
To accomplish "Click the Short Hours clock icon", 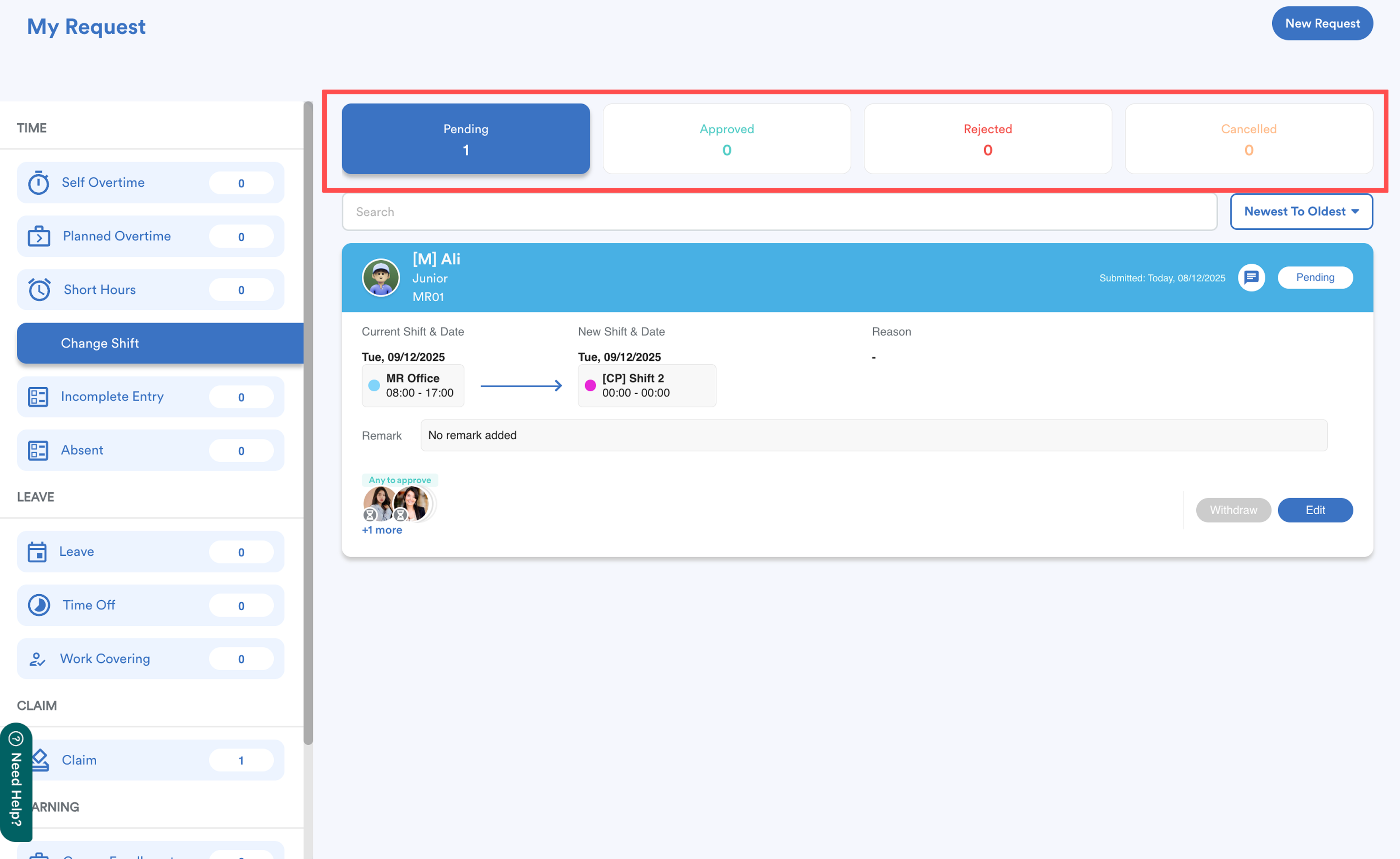I will pos(39,289).
